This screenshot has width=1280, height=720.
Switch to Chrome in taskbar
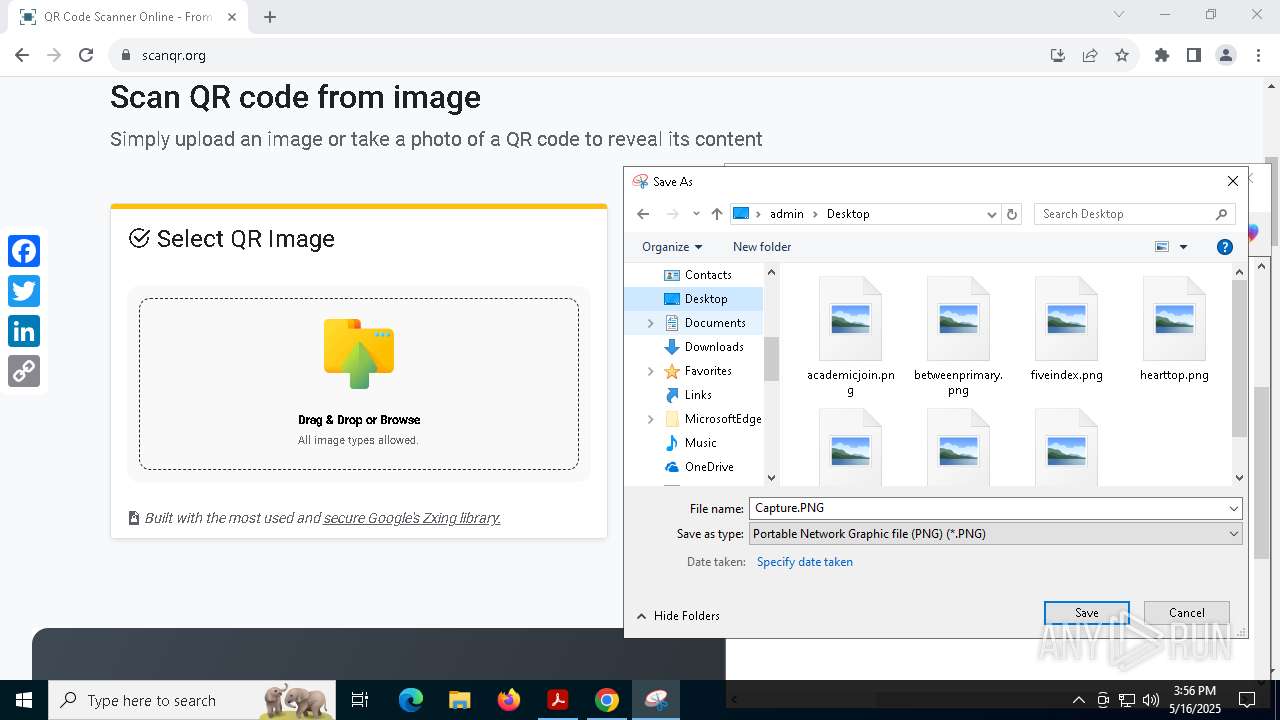tap(606, 700)
